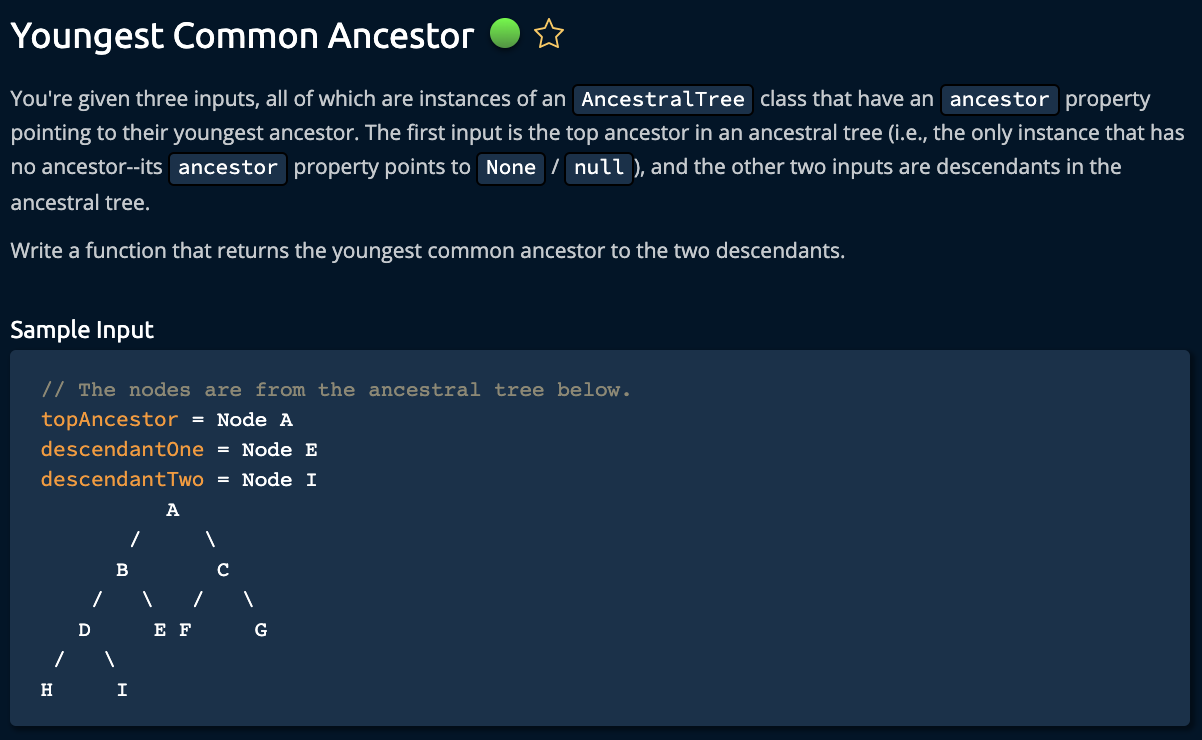Image resolution: width=1202 pixels, height=740 pixels.
Task: Click node G in the tree diagram
Action: [261, 630]
